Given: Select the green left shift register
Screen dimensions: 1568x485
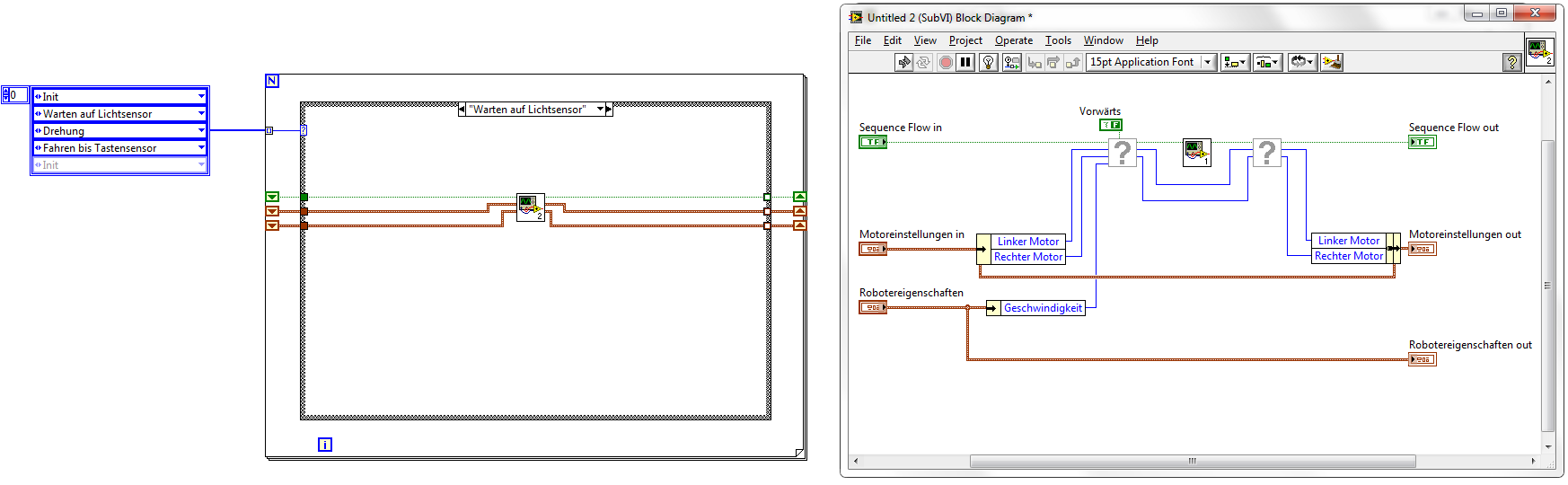Looking at the screenshot, I should (x=272, y=197).
